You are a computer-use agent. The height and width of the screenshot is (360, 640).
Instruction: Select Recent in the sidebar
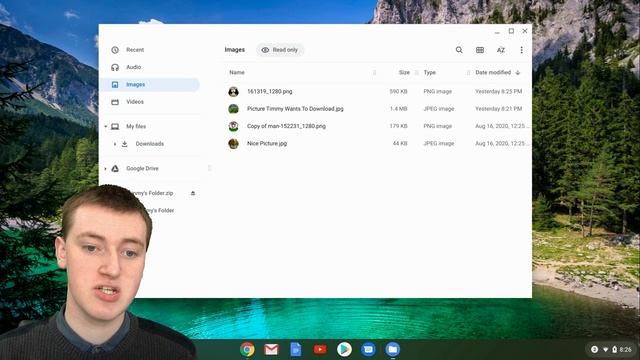135,50
